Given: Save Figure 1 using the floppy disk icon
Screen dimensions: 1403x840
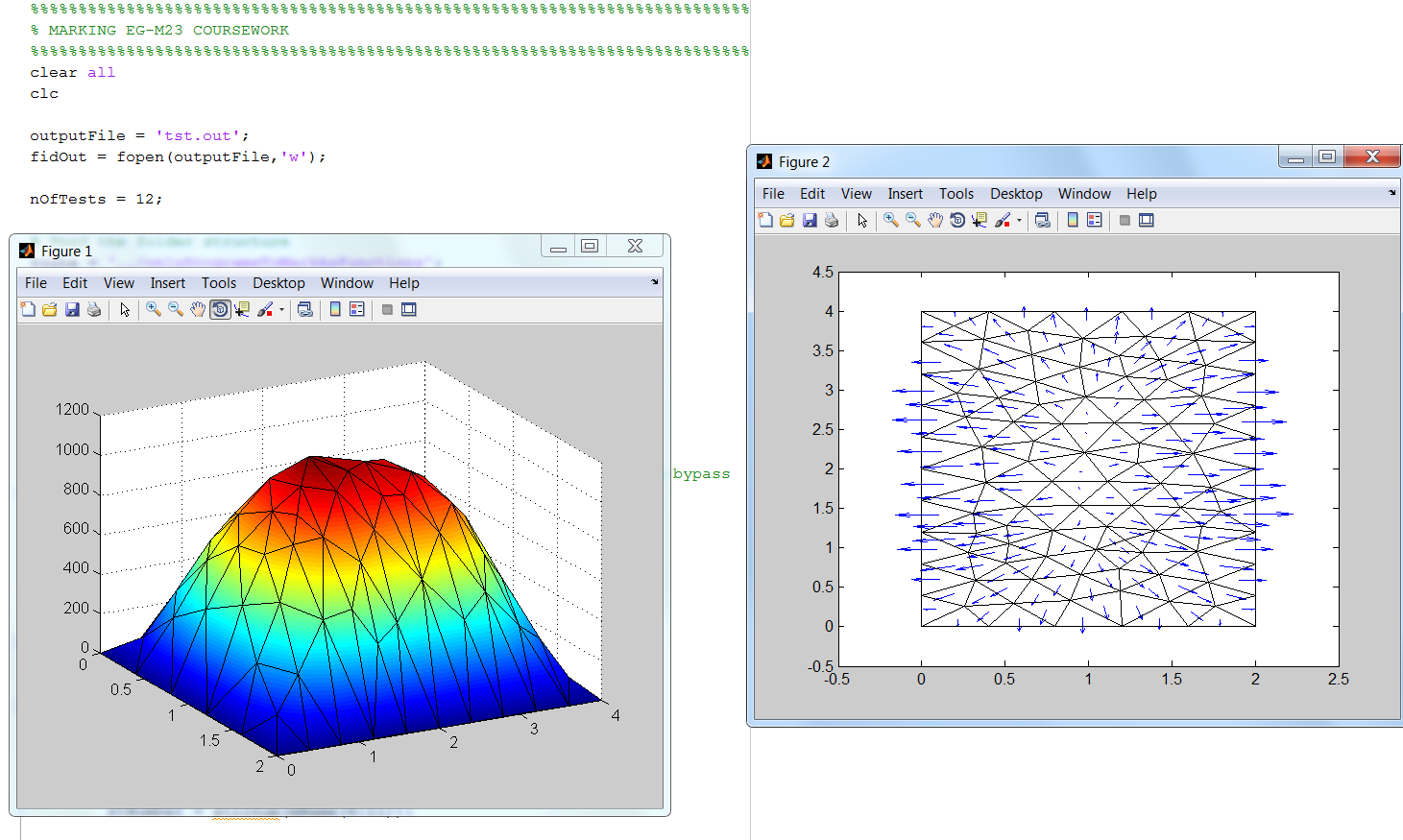Looking at the screenshot, I should pyautogui.click(x=72, y=309).
